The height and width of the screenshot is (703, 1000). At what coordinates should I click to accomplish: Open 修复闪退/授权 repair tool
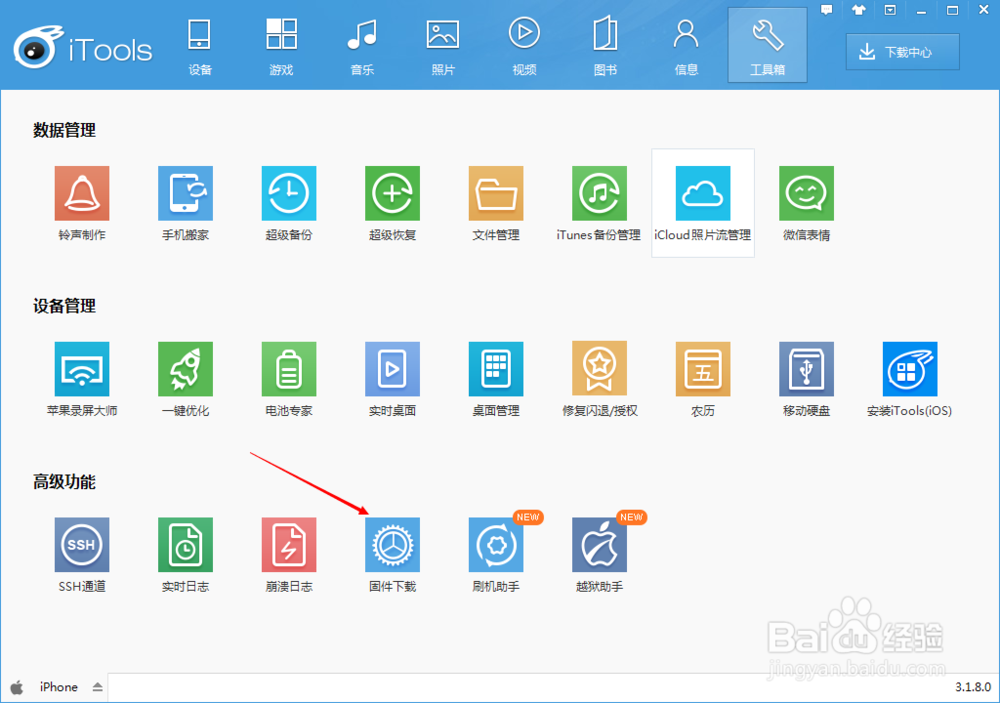[x=599, y=369]
